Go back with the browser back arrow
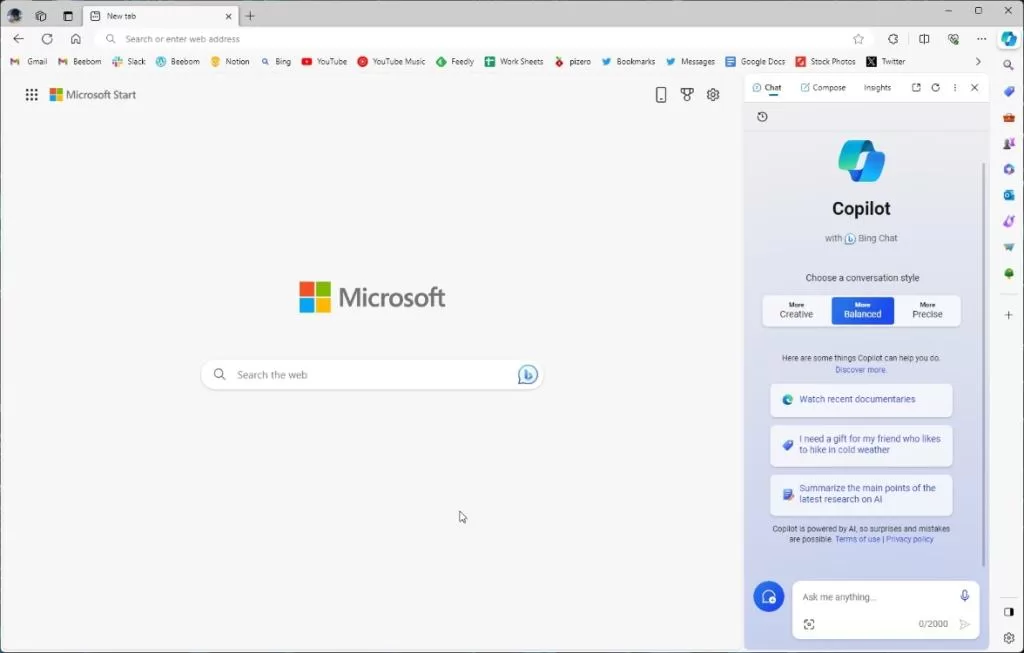Screen dimensions: 1024x653 pyautogui.click(x=18, y=39)
